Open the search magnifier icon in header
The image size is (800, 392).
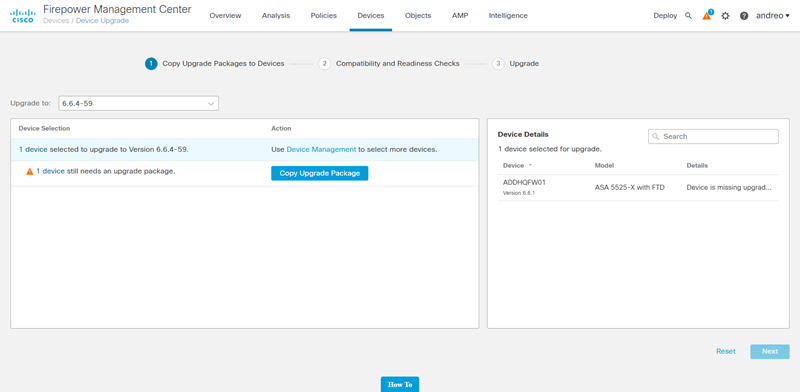688,16
